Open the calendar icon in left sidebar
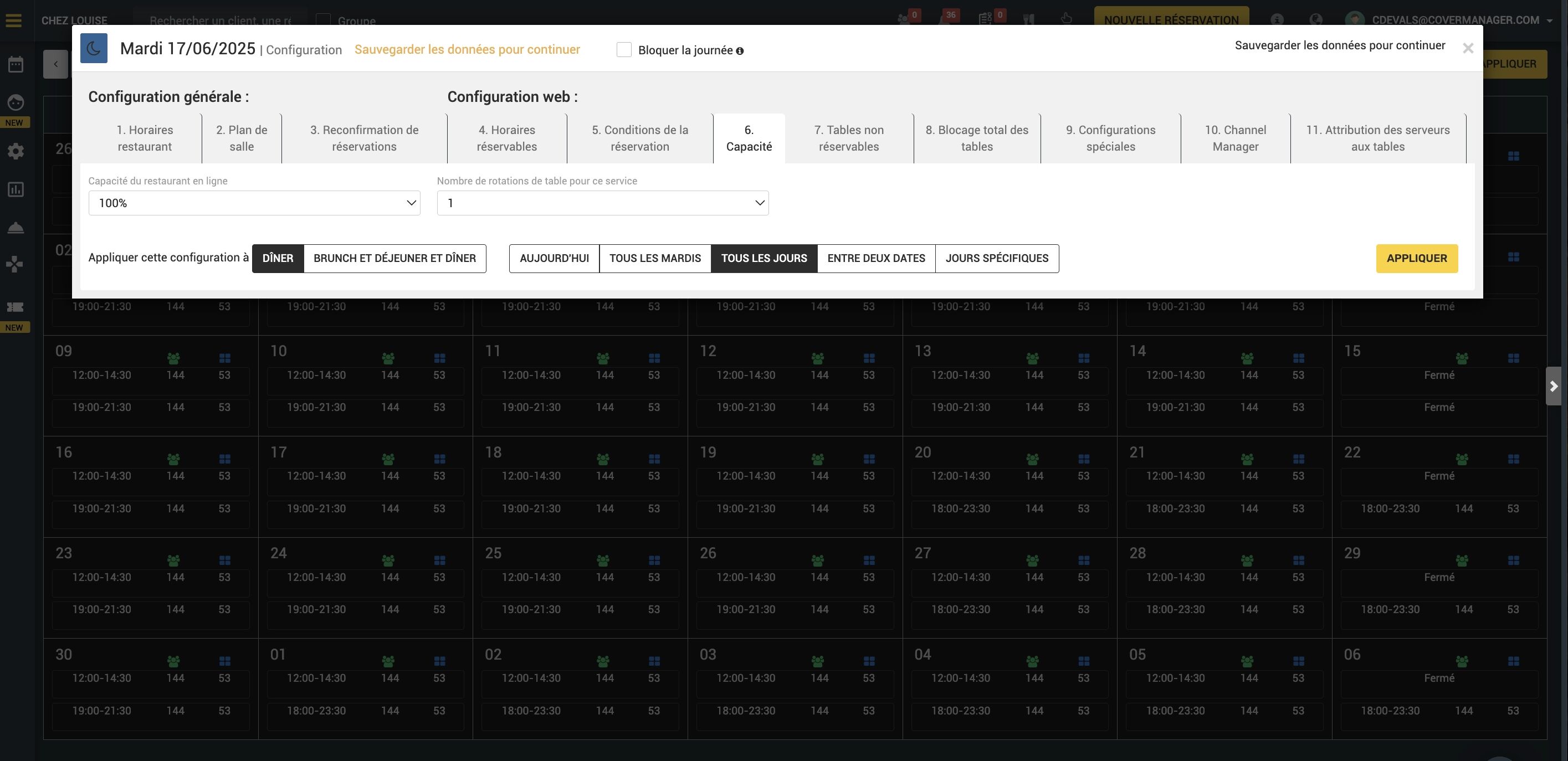1568x761 pixels. (15, 64)
